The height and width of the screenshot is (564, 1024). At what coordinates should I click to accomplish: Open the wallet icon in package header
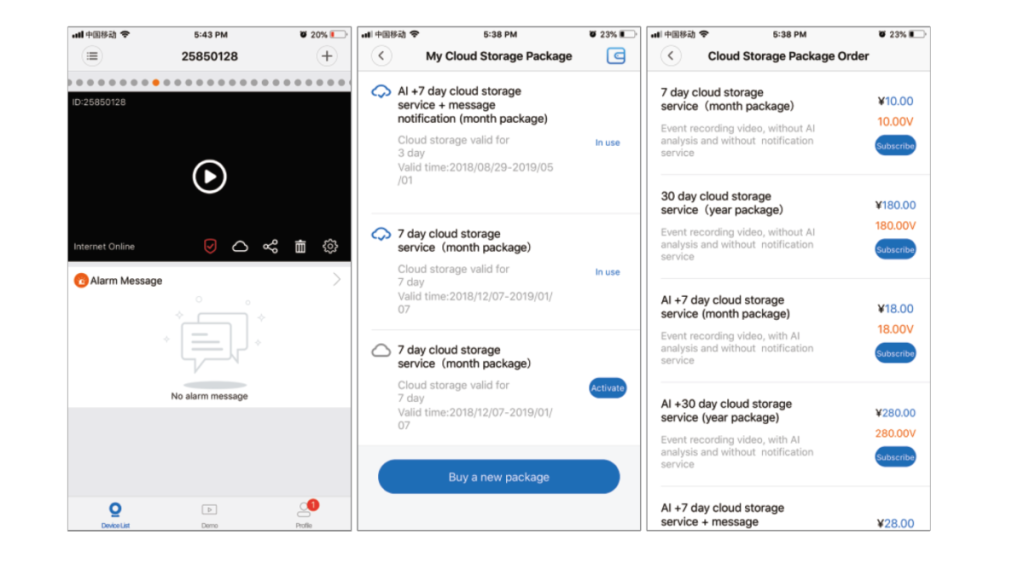pos(616,57)
